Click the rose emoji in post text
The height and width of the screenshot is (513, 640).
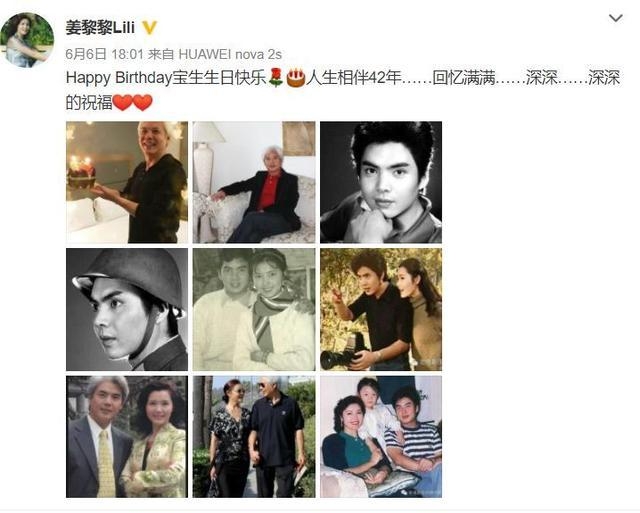276,78
